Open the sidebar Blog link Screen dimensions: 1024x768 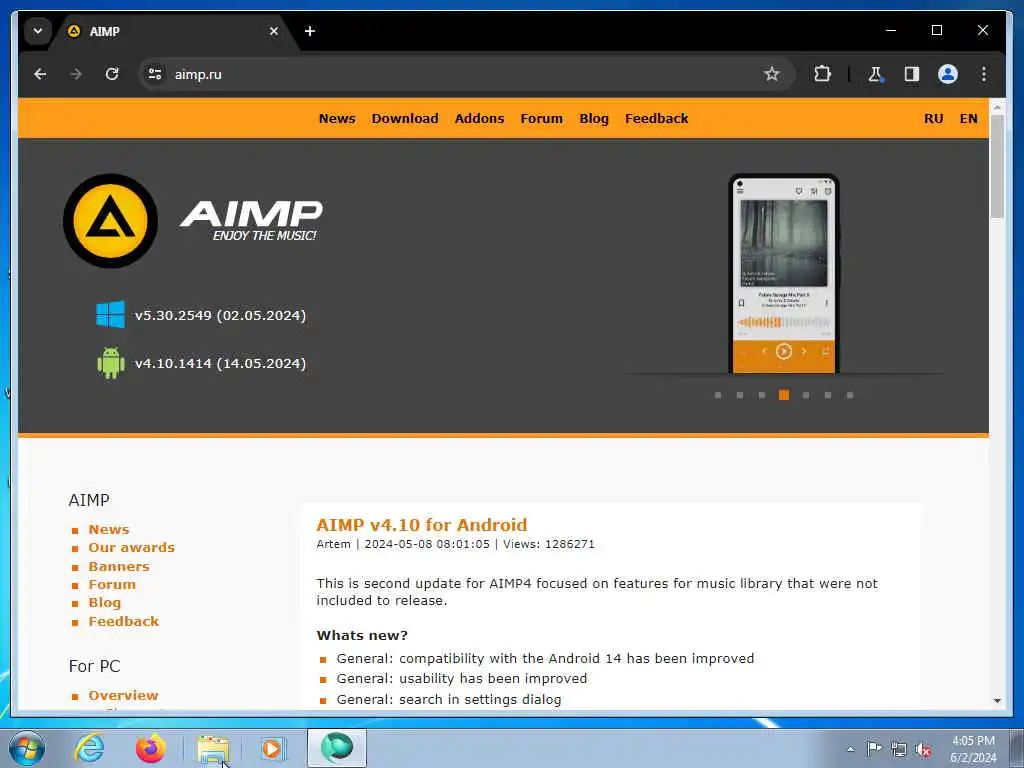pyautogui.click(x=104, y=603)
